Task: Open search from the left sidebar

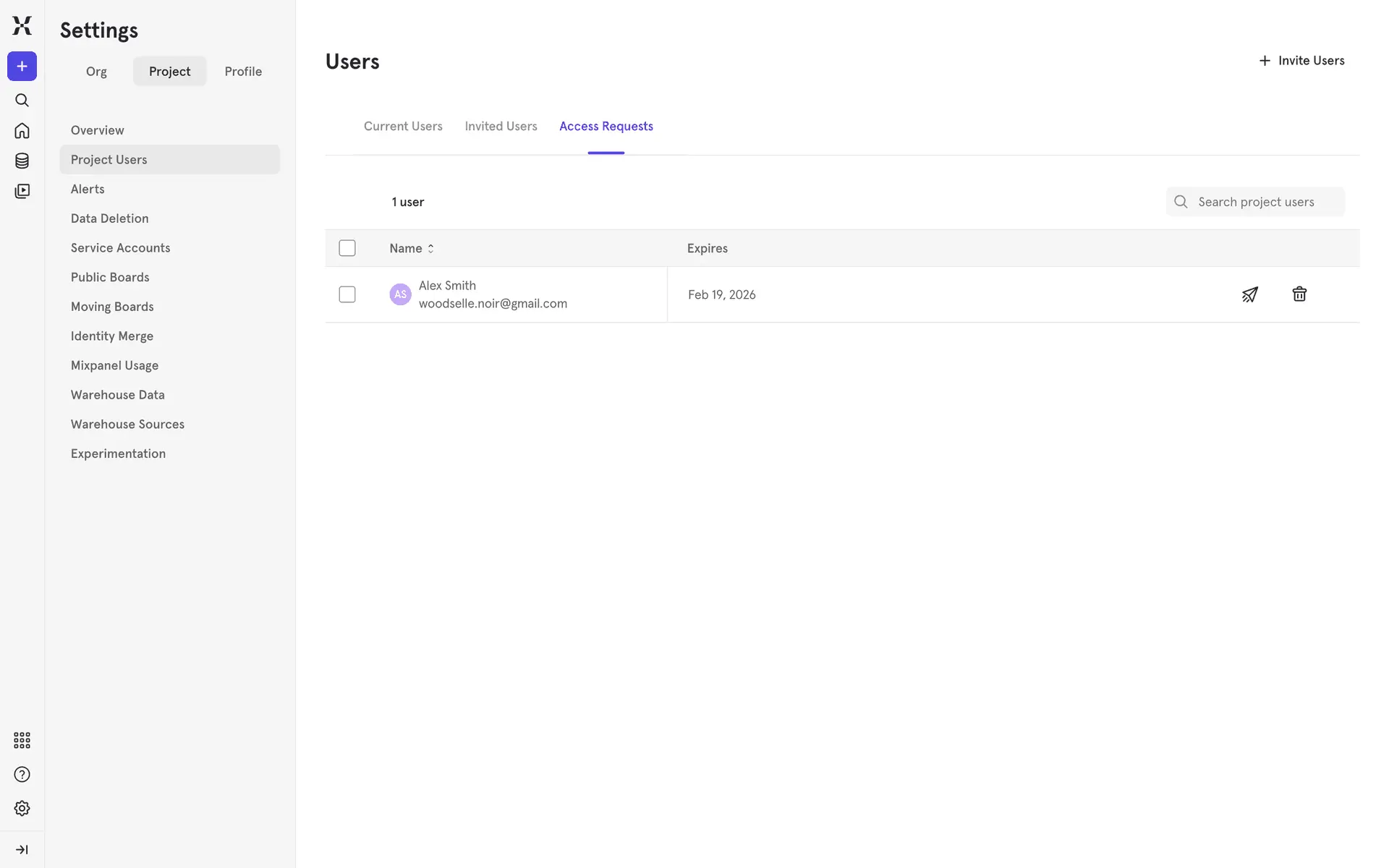Action: point(22,101)
